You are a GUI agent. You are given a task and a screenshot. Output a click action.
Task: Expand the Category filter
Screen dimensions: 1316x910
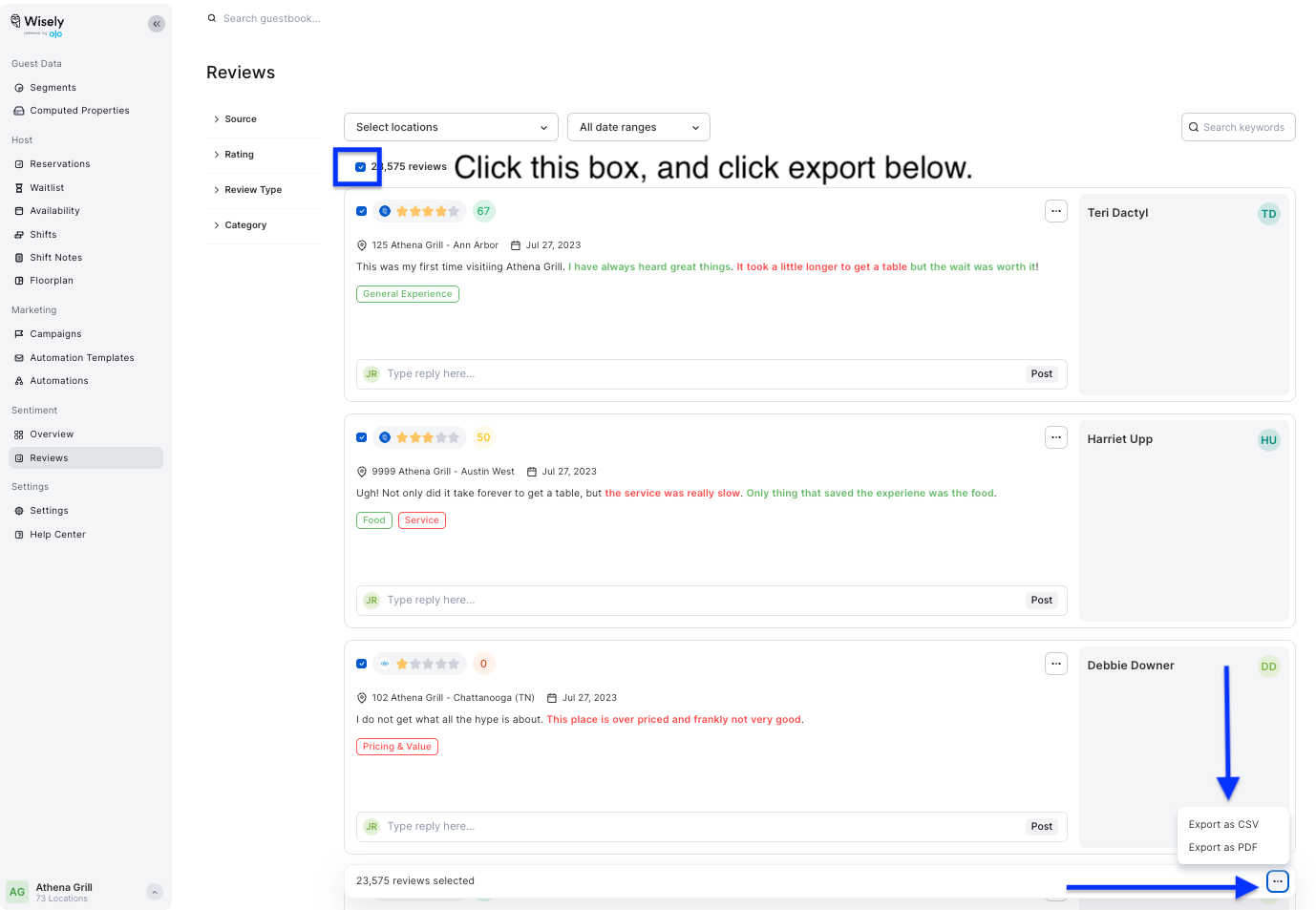[241, 225]
